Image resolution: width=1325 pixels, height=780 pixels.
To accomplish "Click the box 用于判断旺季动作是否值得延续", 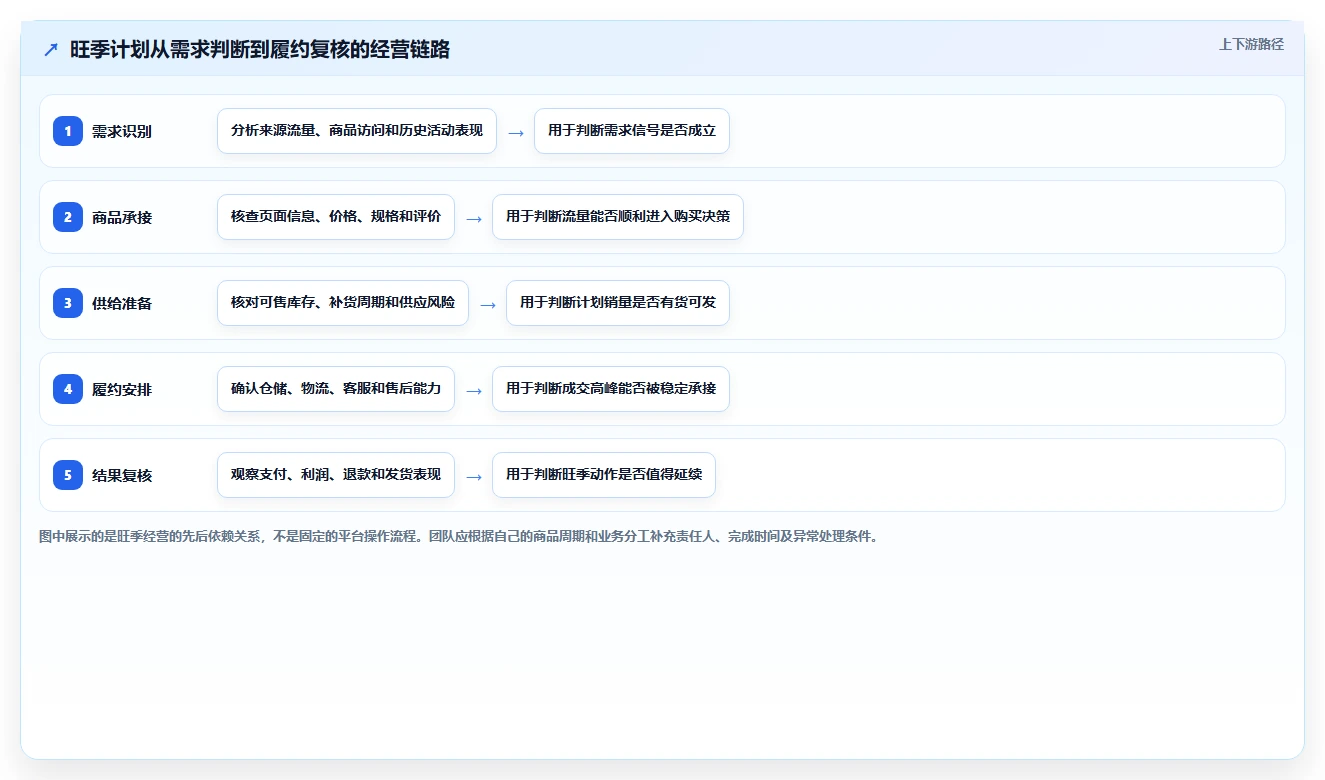I will pyautogui.click(x=604, y=475).
